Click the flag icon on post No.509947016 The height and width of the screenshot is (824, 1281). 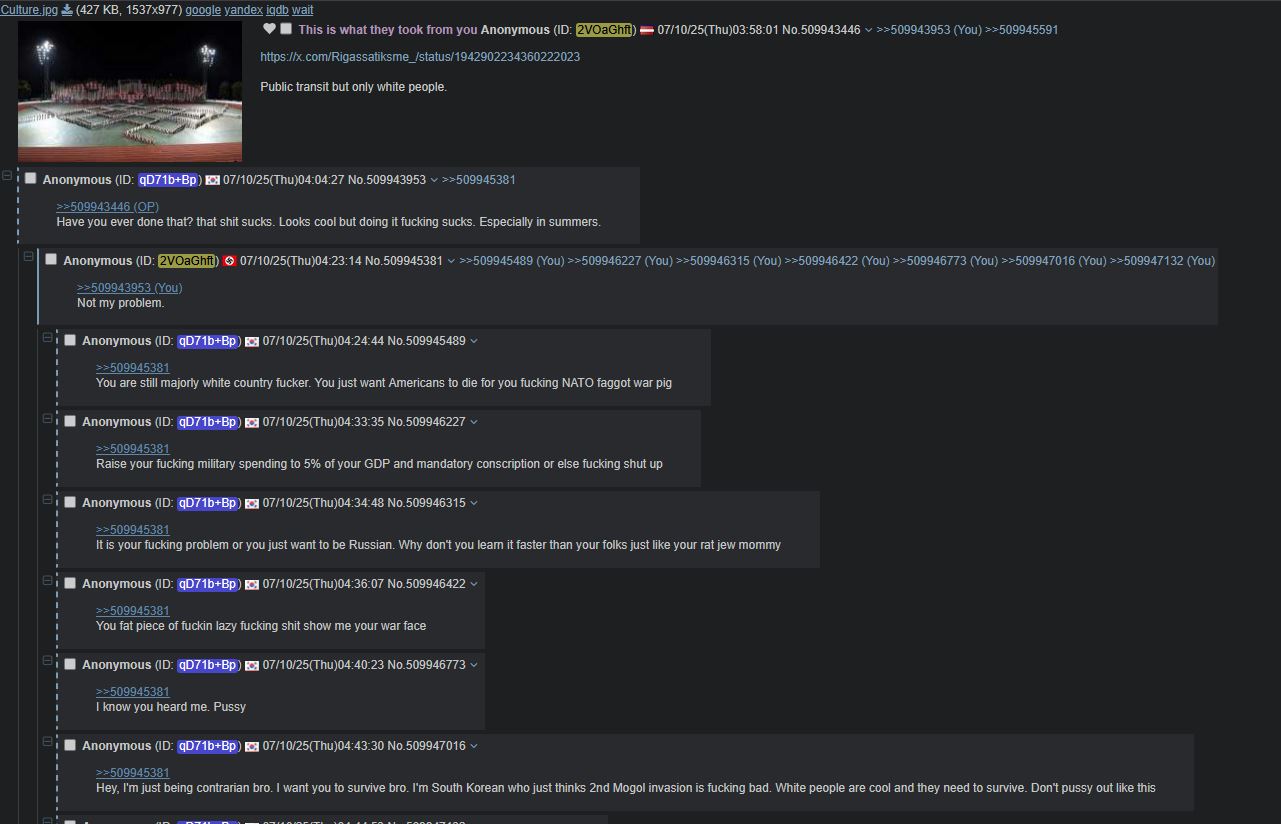[252, 747]
